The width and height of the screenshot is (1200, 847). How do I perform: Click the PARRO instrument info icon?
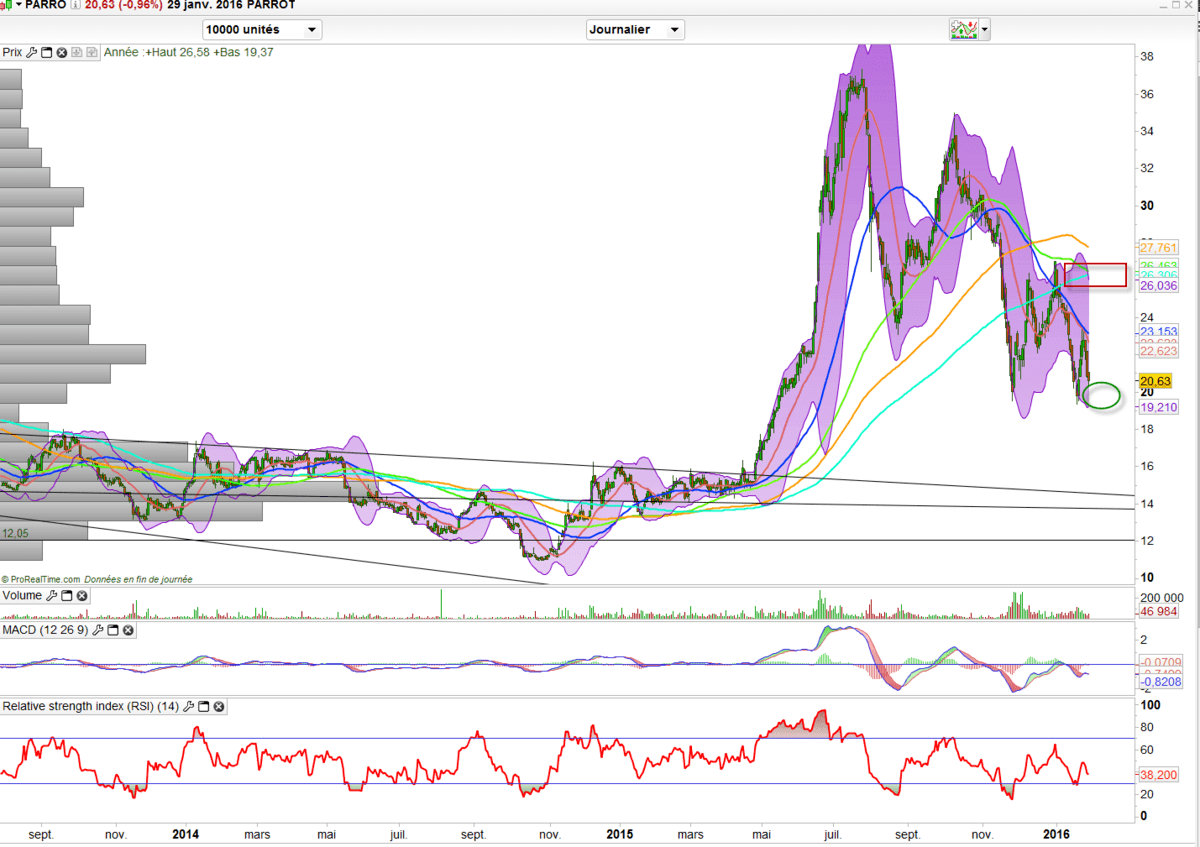77,5
